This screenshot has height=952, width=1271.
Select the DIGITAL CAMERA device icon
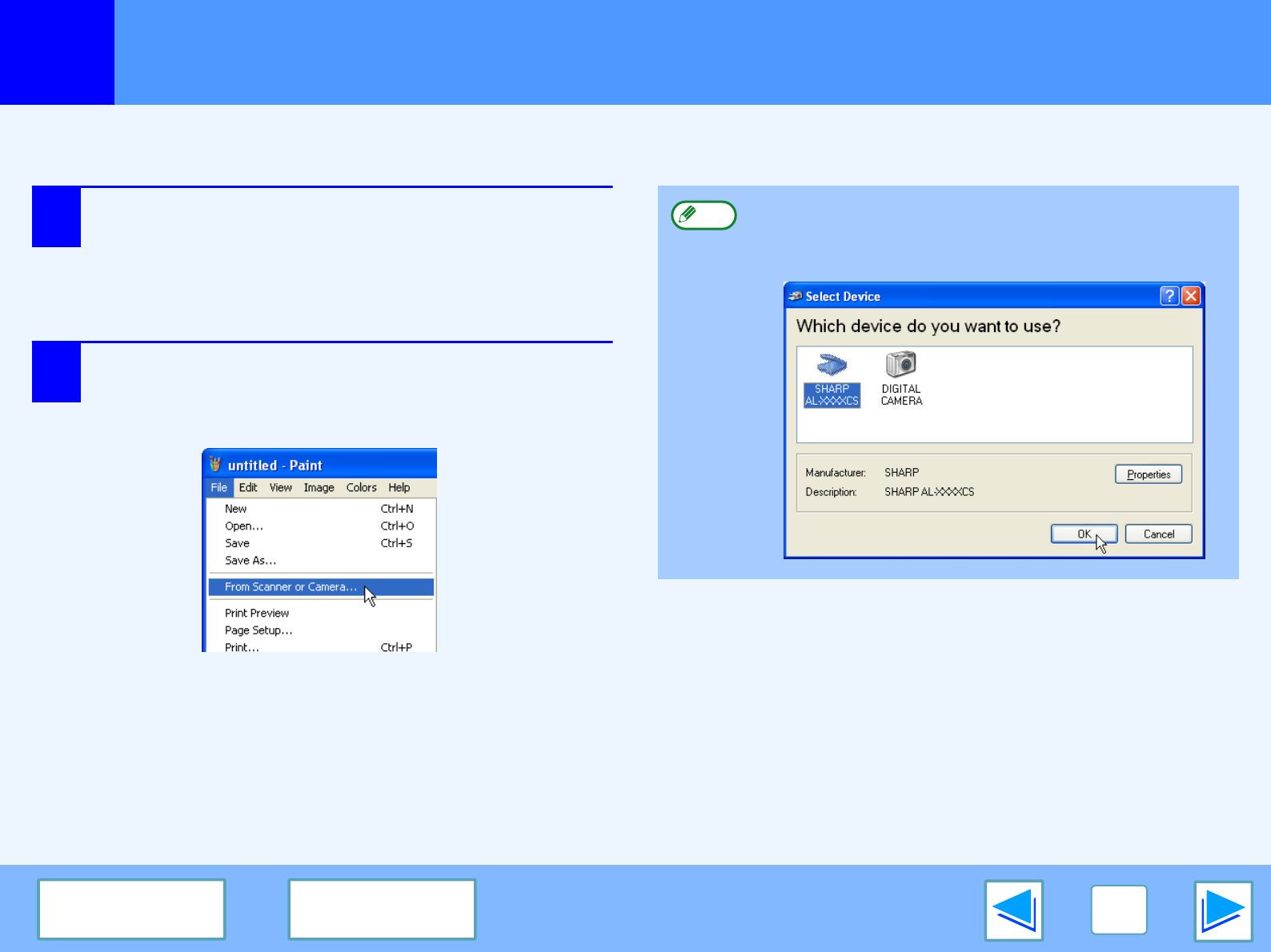point(901,378)
